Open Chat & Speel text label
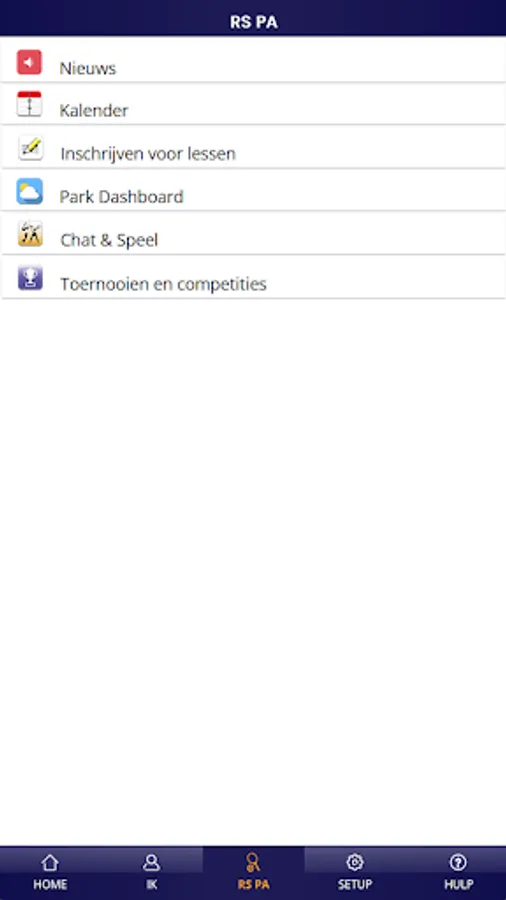The height and width of the screenshot is (900, 506). click(109, 240)
